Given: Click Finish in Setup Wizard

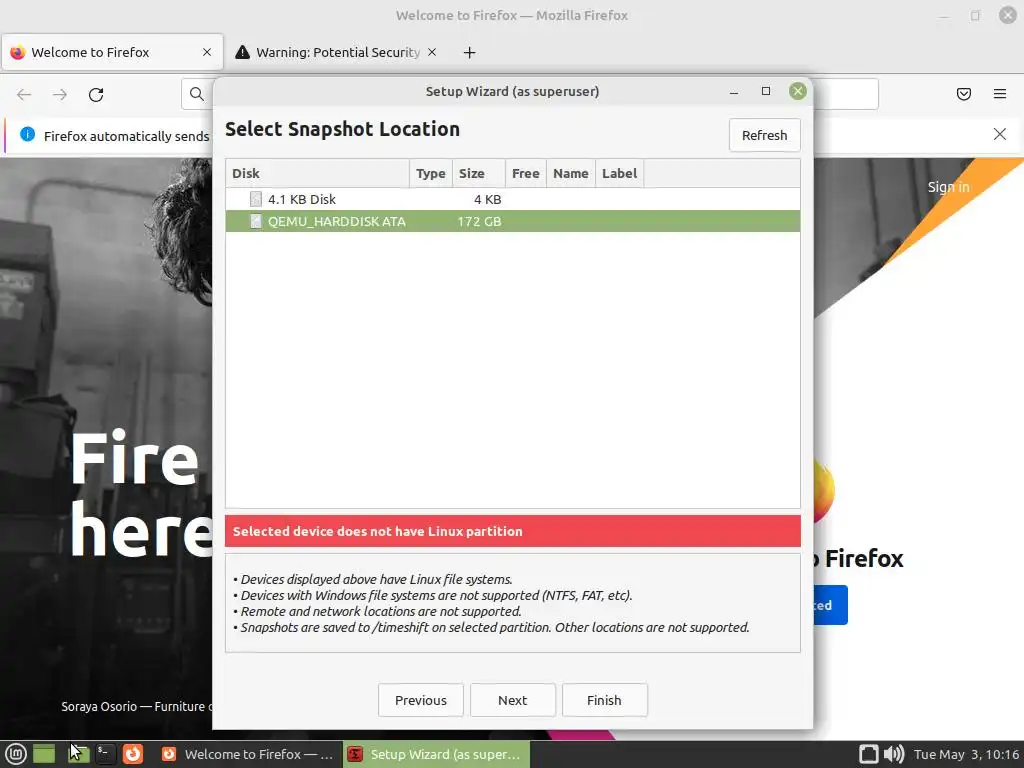Looking at the screenshot, I should [x=604, y=700].
